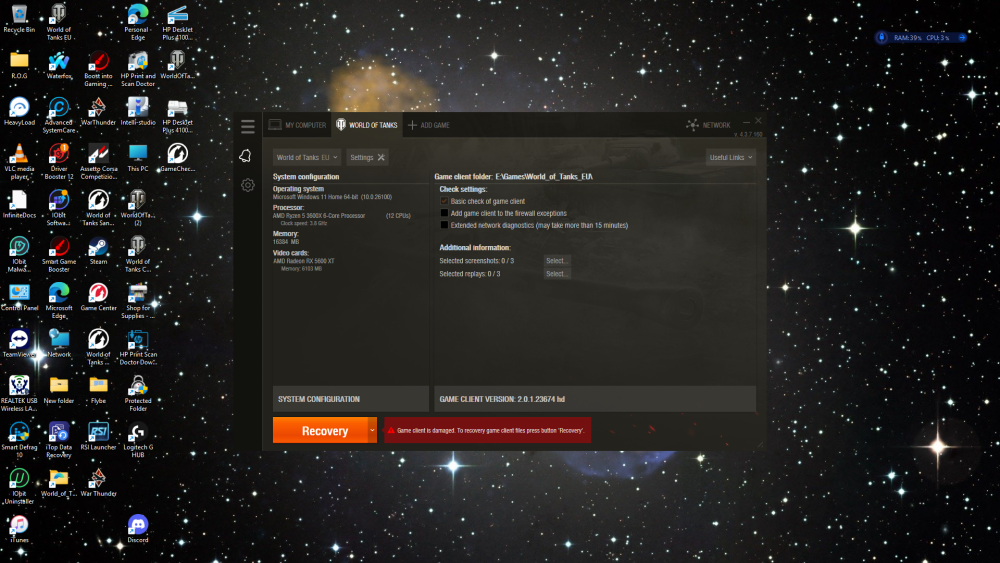Toggle Basic check of game client

pyautogui.click(x=445, y=201)
